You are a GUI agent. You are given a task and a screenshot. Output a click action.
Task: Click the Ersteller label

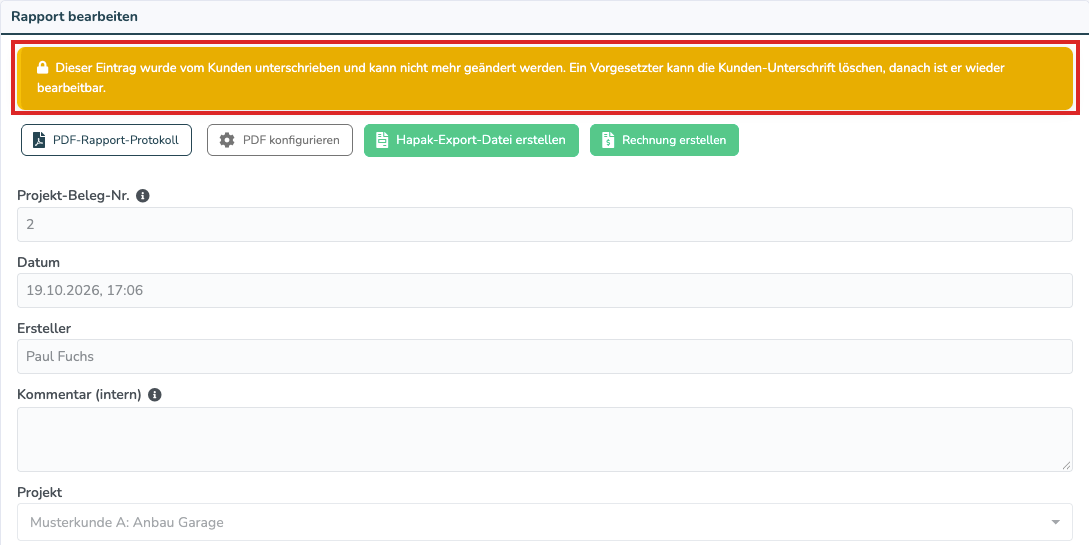click(x=44, y=328)
